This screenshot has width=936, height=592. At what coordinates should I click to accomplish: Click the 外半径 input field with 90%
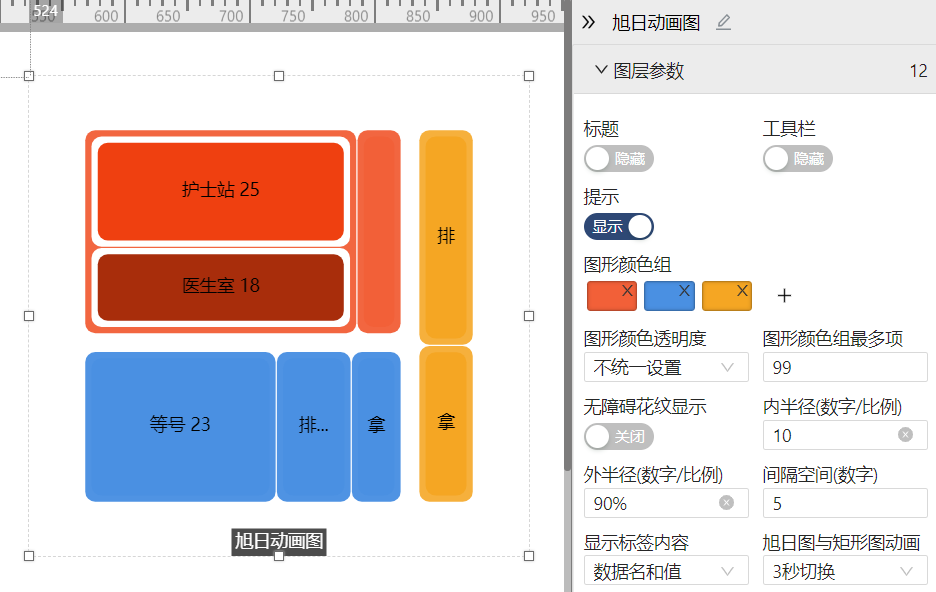[x=666, y=503]
